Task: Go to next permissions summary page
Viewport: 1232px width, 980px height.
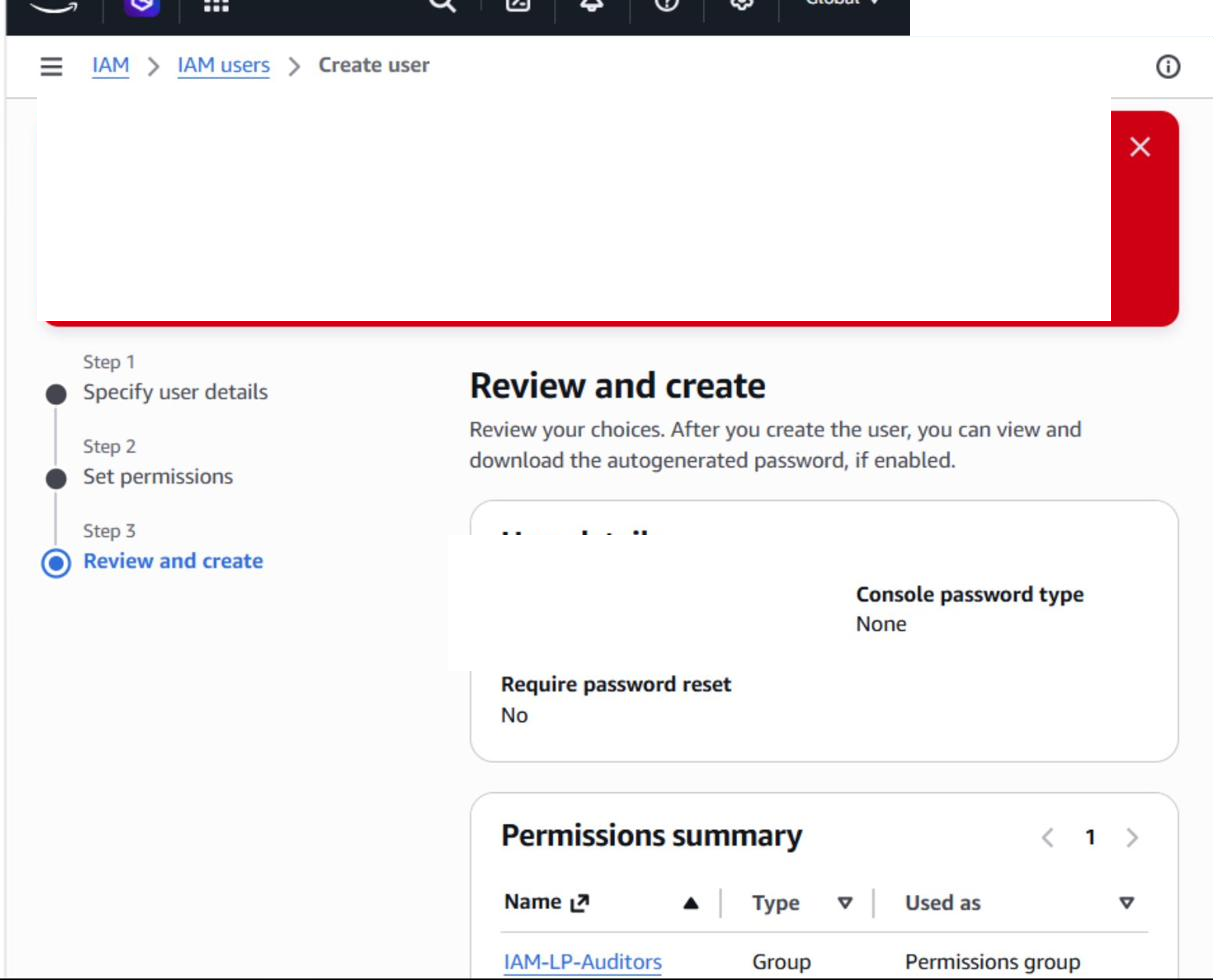Action: tap(1132, 837)
